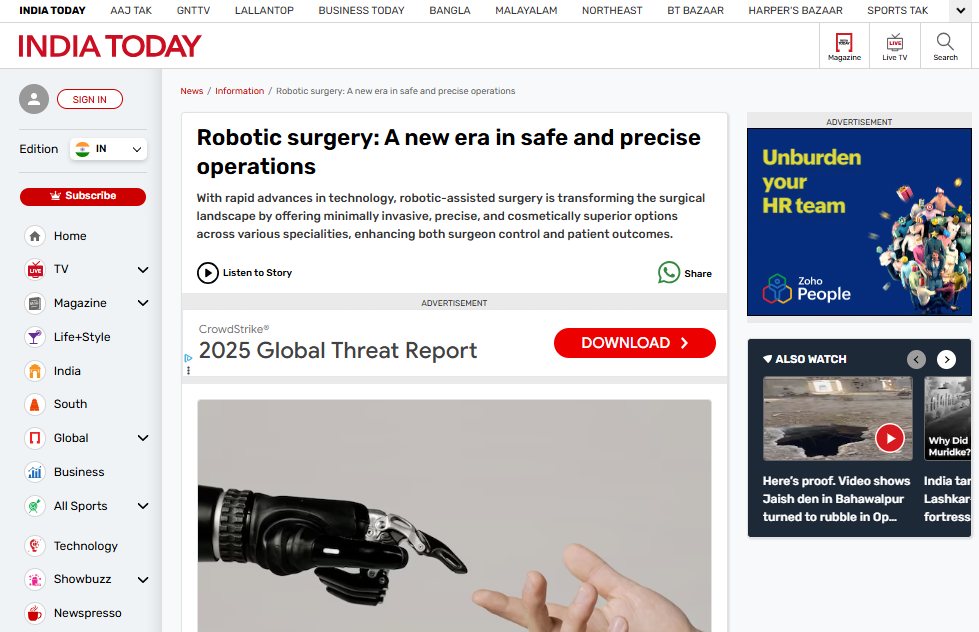Go to Information breadcrumb link

240,91
